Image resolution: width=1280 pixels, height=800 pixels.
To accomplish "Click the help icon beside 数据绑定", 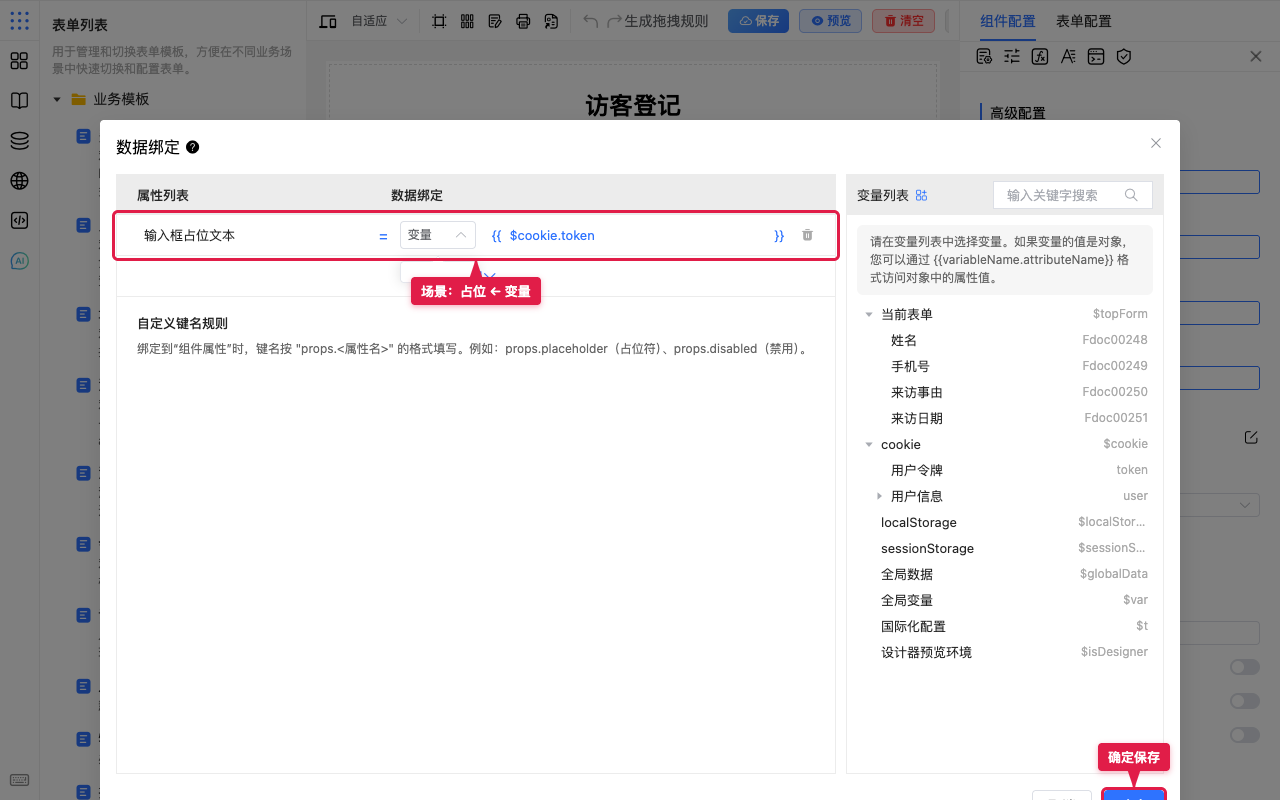I will click(x=193, y=147).
